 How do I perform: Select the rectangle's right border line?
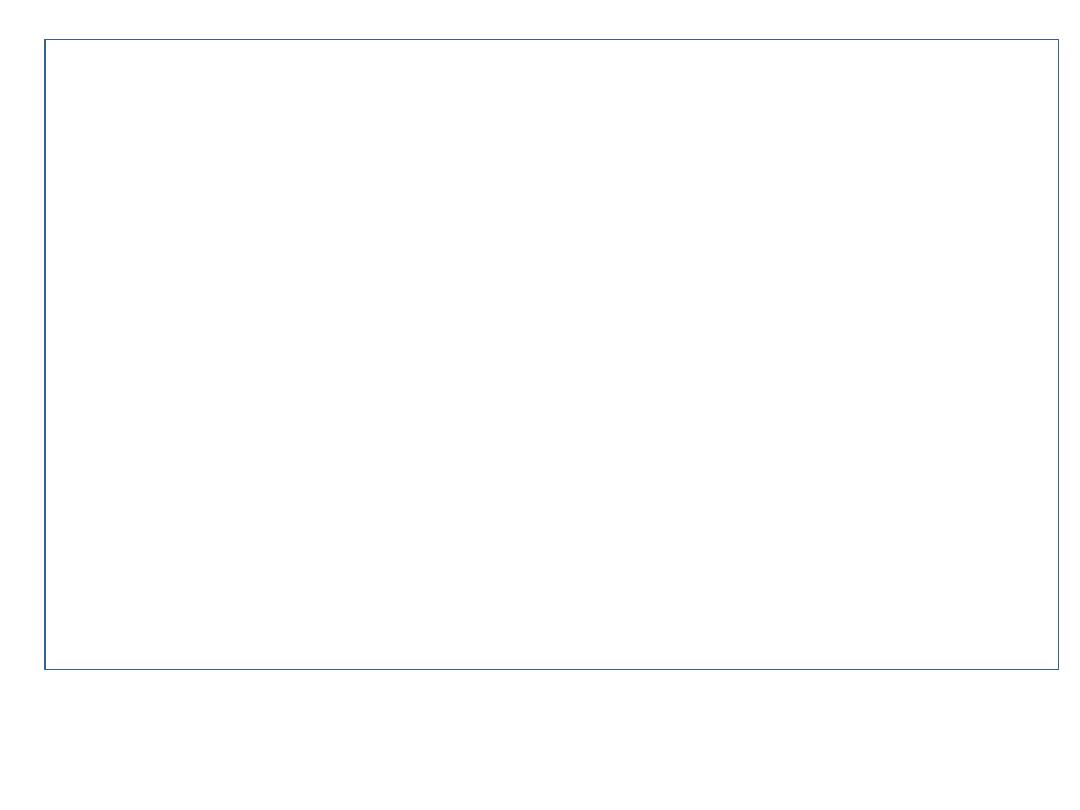pos(1059,354)
